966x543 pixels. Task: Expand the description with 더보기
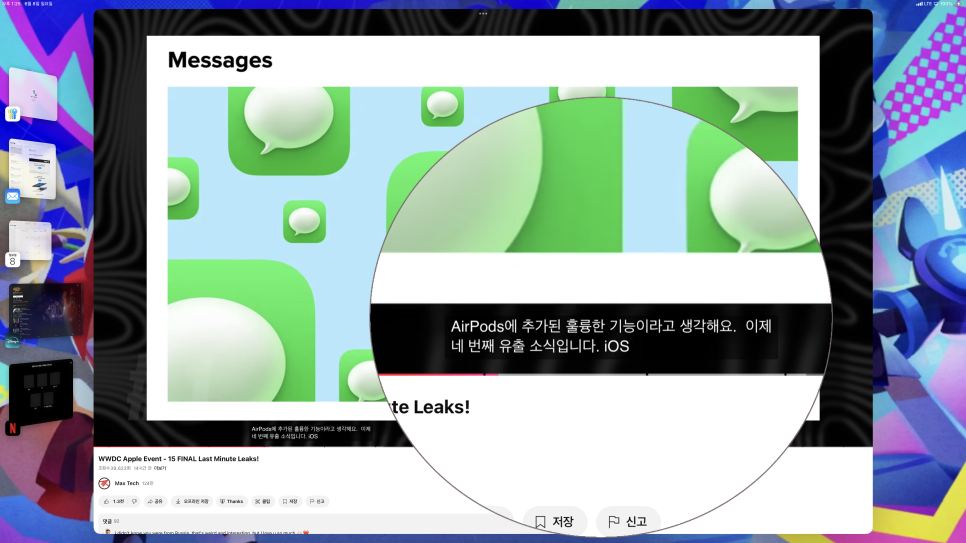coord(160,468)
